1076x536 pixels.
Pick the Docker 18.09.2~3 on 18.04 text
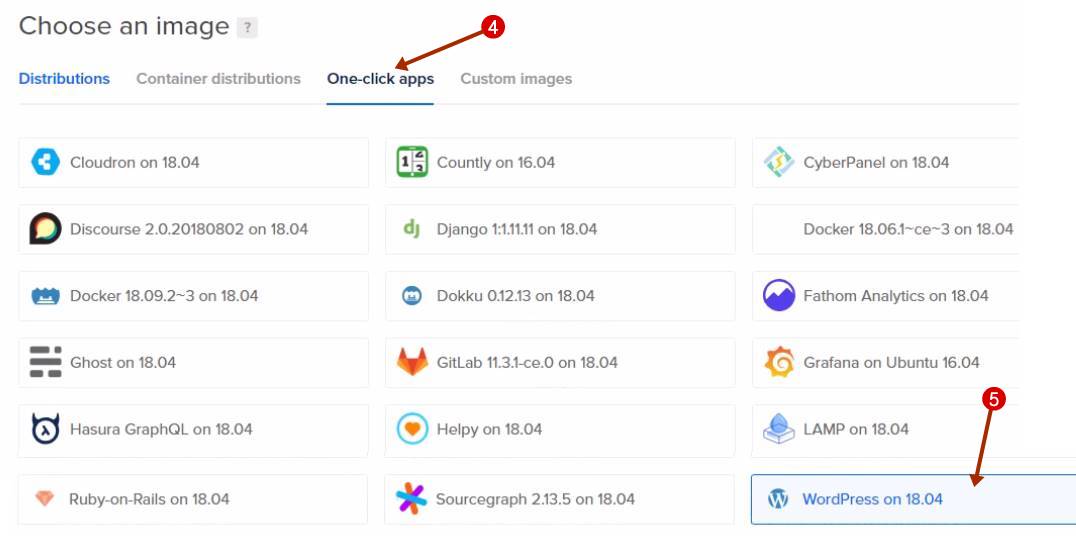(164, 296)
